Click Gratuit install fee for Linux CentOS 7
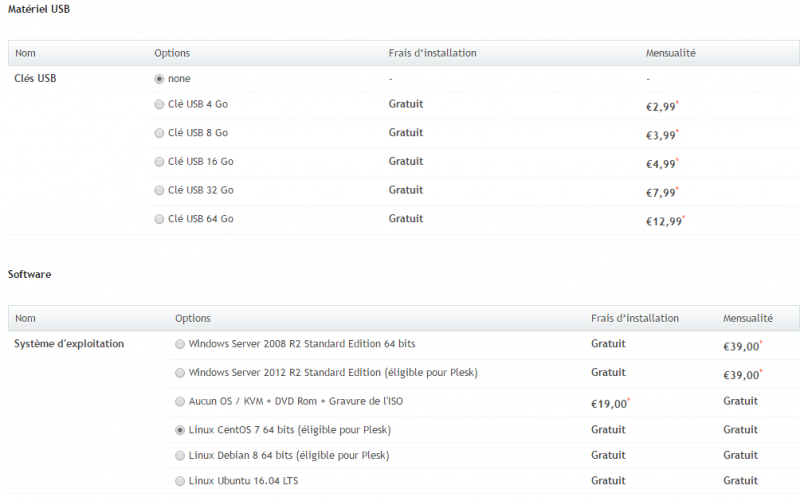The width and height of the screenshot is (800, 501). 608,430
